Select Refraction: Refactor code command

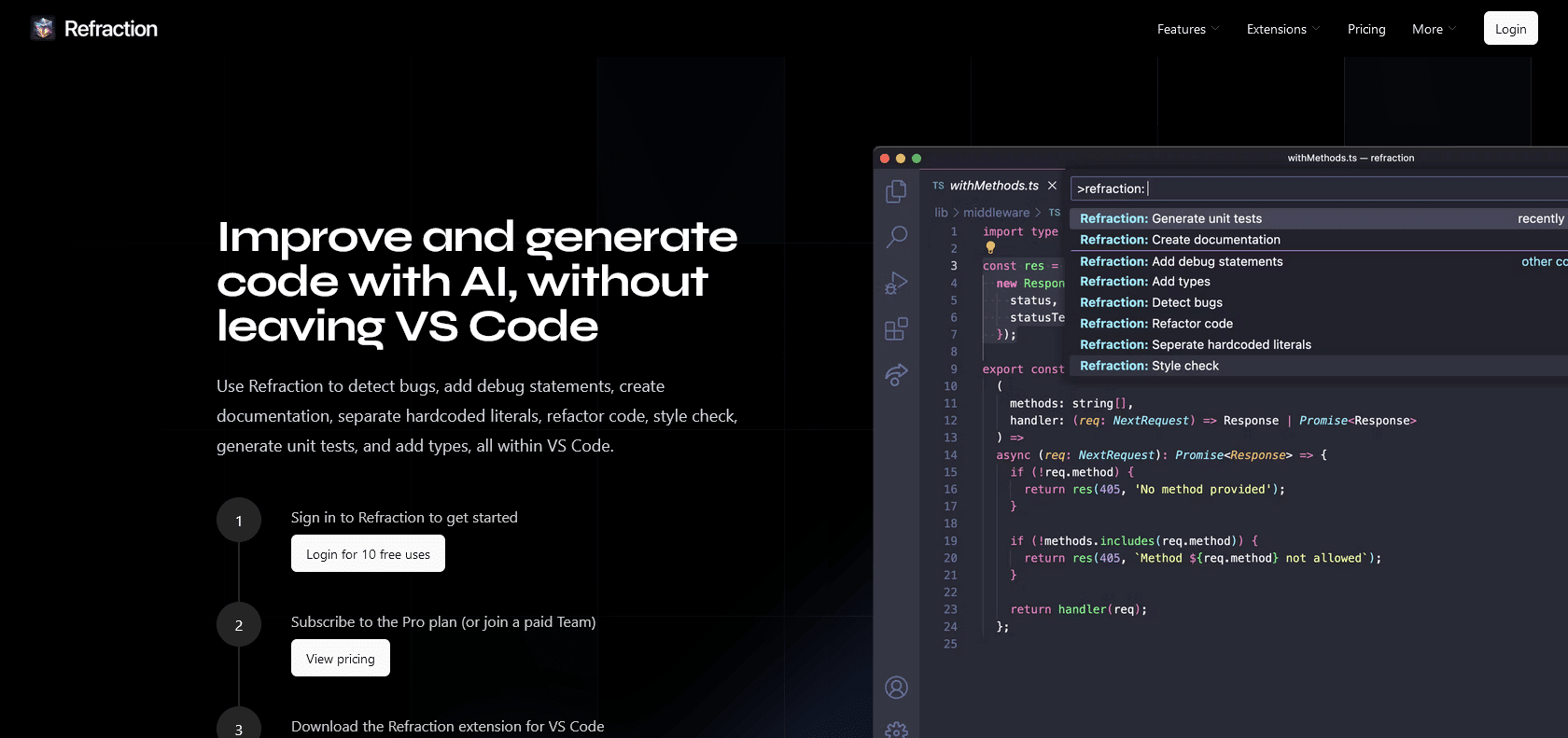(x=1319, y=324)
